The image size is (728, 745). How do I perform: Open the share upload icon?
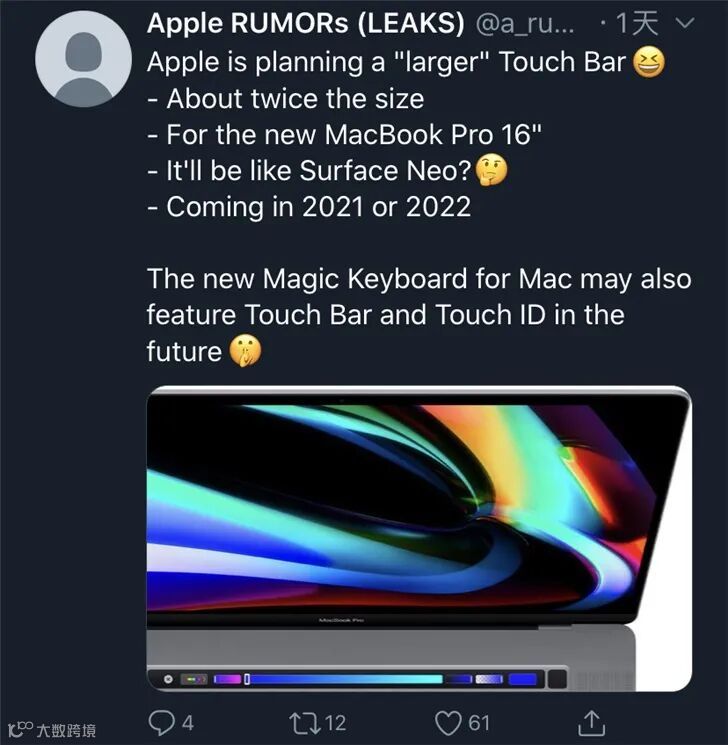pos(592,722)
